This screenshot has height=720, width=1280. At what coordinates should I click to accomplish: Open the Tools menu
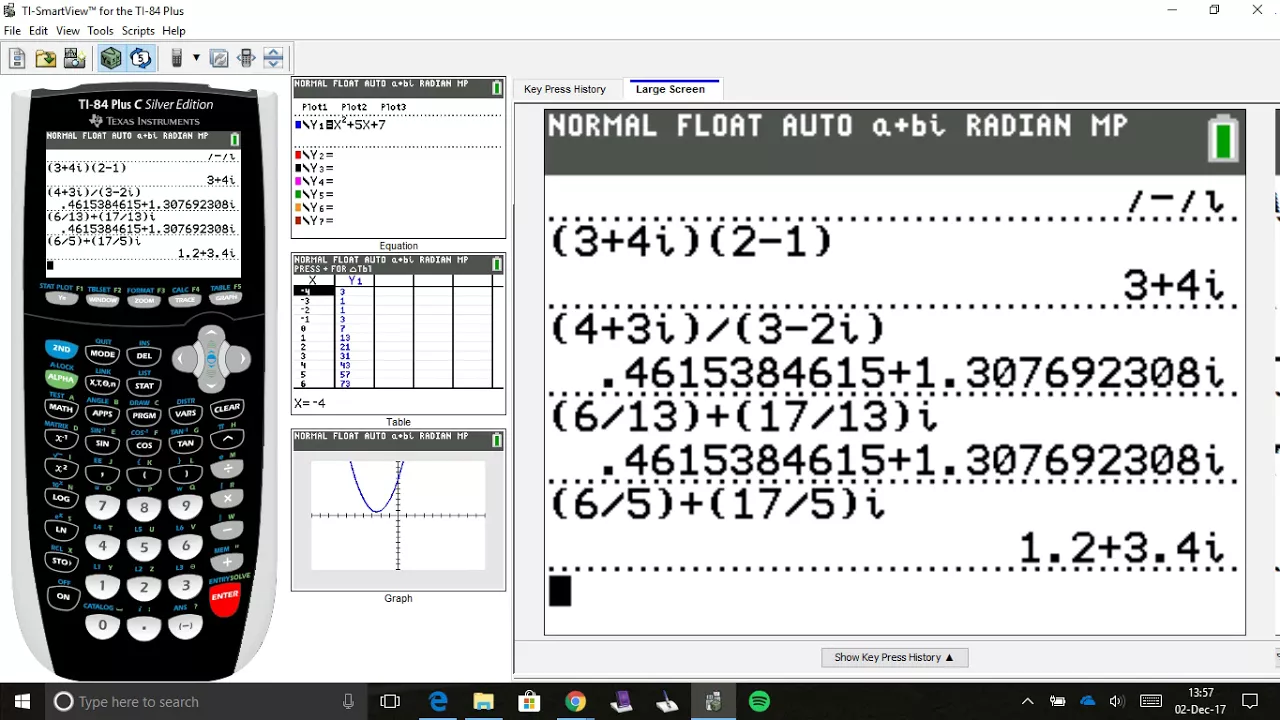(x=100, y=31)
